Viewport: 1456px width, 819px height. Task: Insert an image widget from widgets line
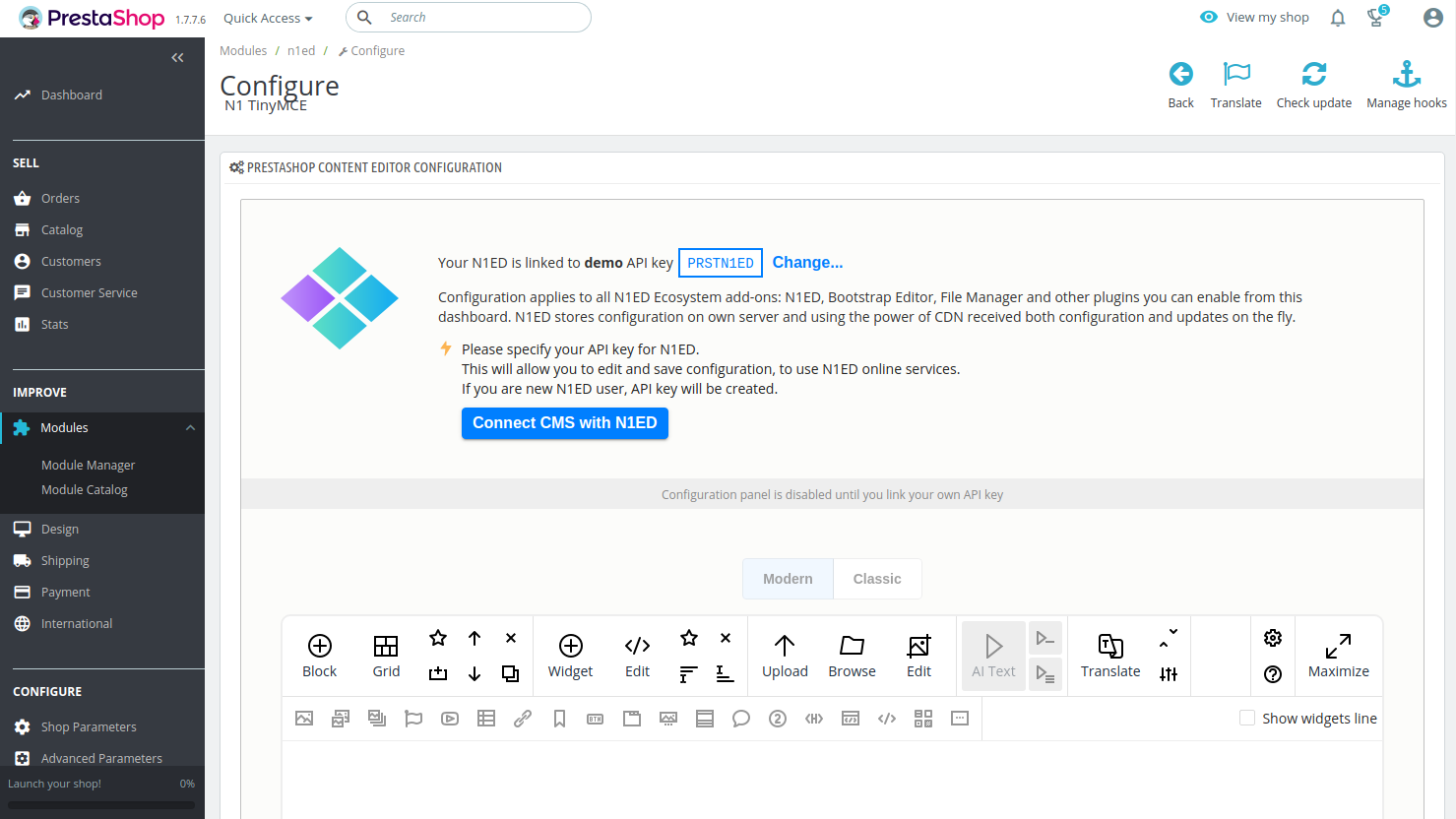pyautogui.click(x=304, y=719)
